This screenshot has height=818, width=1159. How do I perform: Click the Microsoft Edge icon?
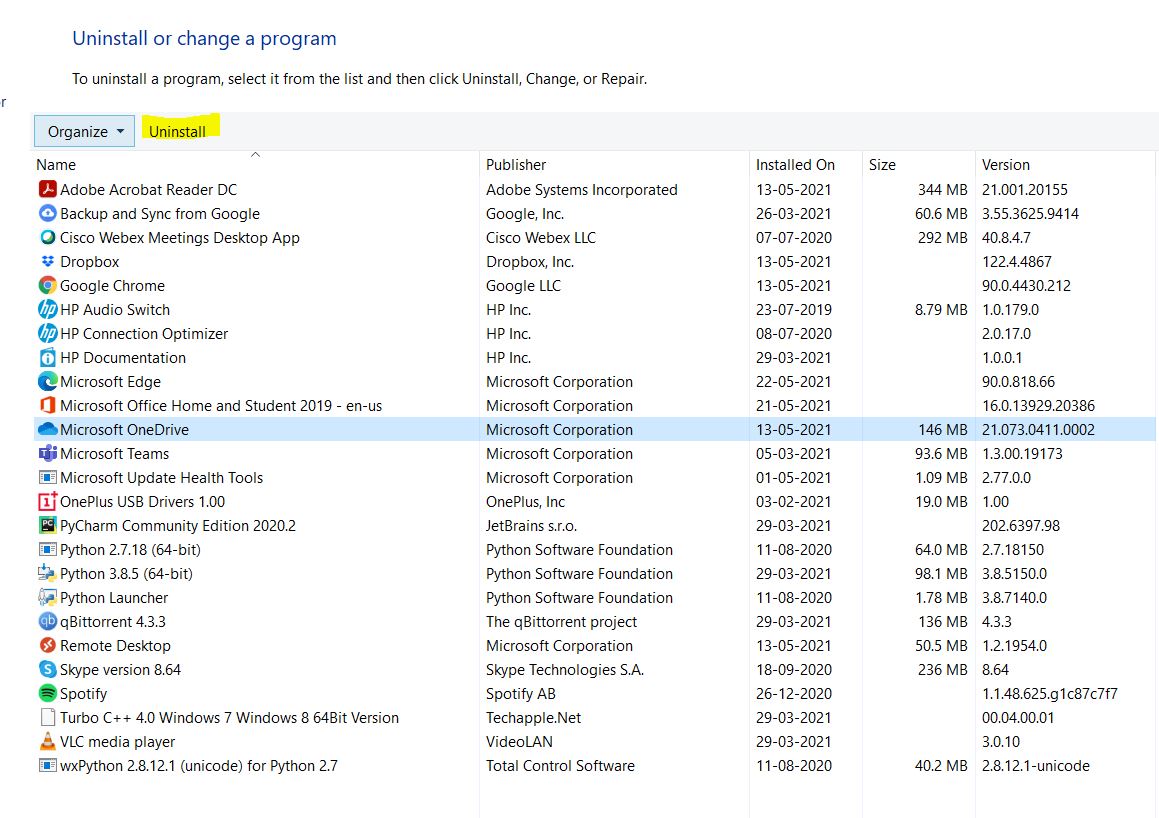tap(47, 381)
